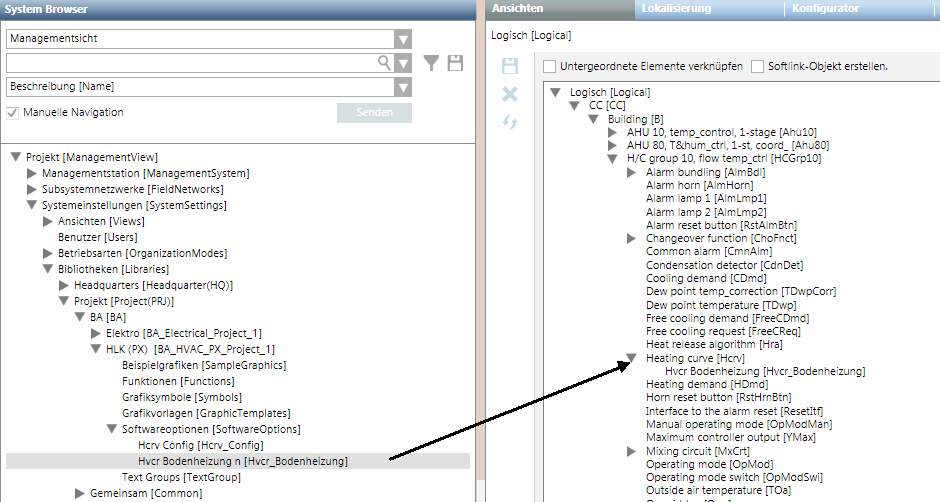
Task: Enable Untergeordnete Elemente verknüpfen checkbox
Action: point(549,66)
